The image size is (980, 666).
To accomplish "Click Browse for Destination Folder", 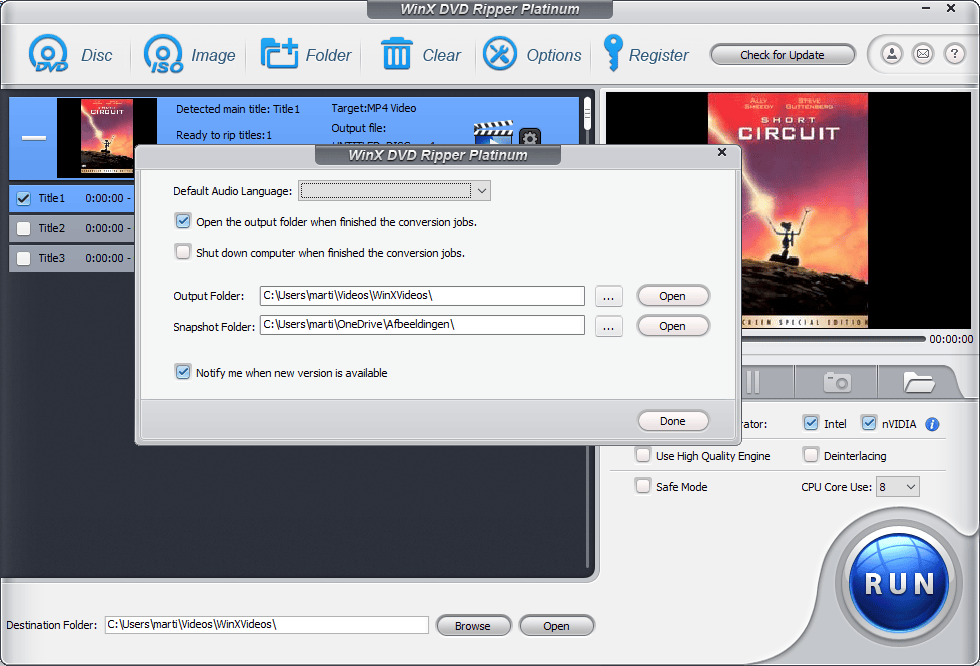I will pos(473,625).
